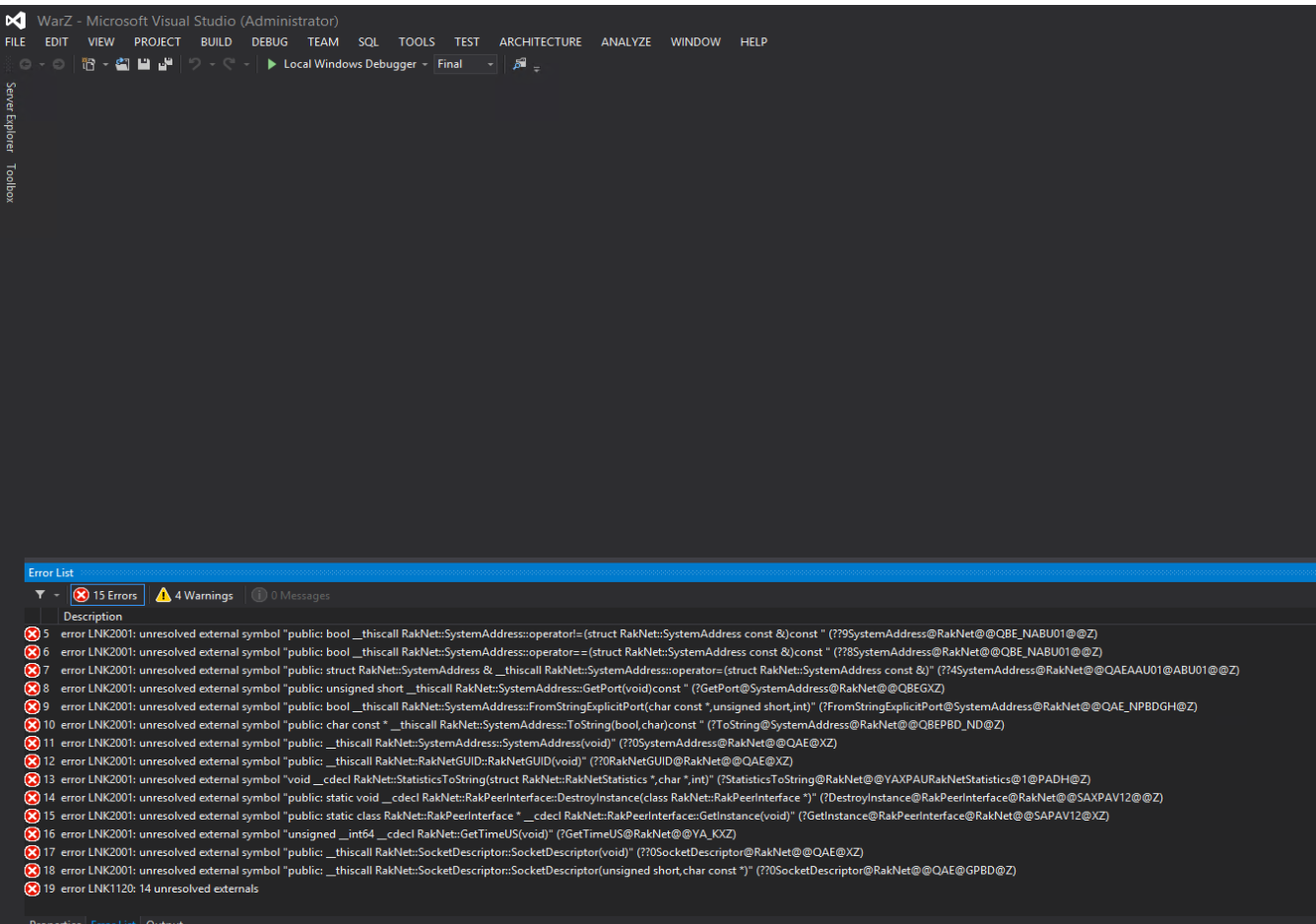The image size is (1316, 924).
Task: Click the Local Windows Debugger start button label
Action: click(x=350, y=64)
